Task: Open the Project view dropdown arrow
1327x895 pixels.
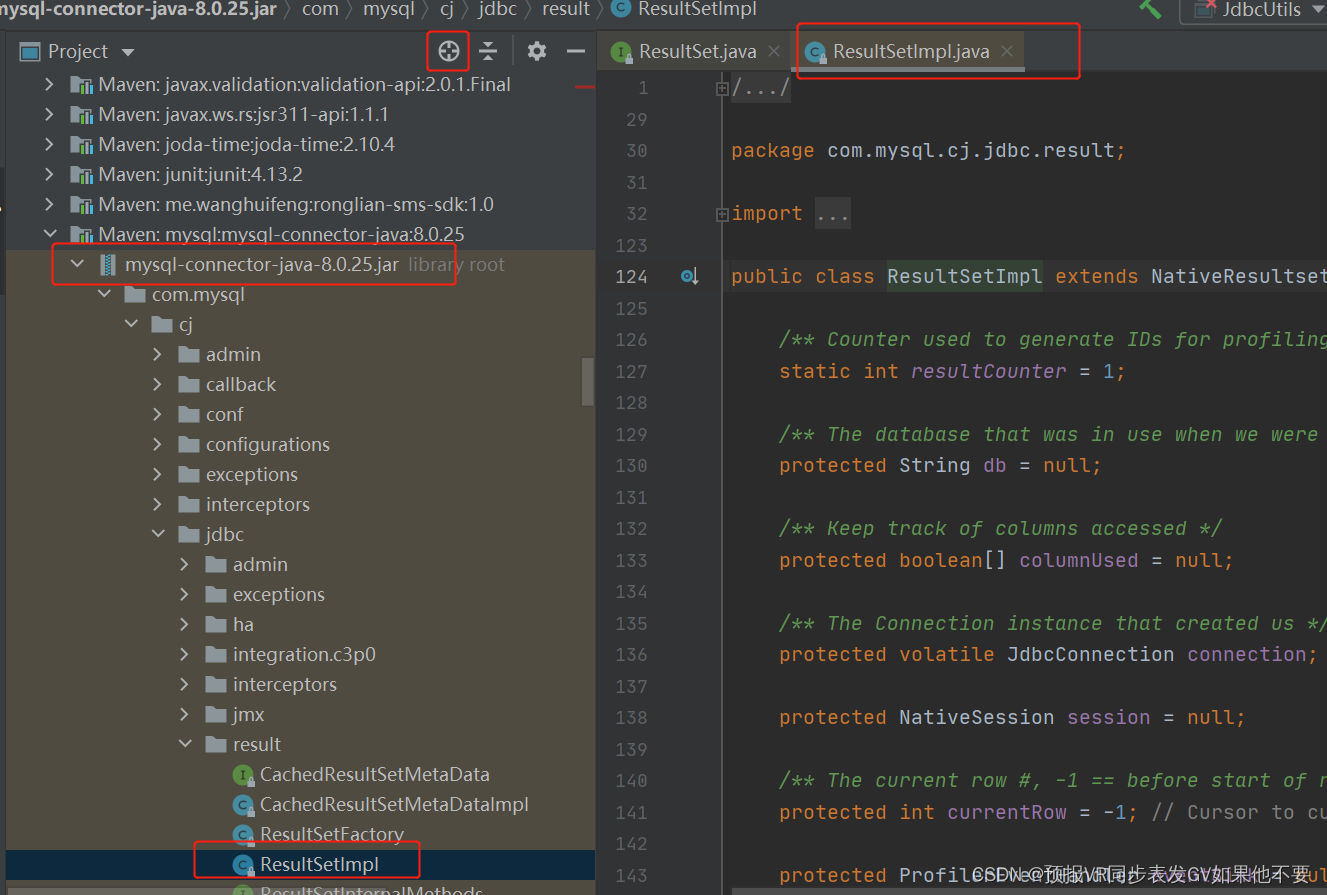Action: click(126, 50)
